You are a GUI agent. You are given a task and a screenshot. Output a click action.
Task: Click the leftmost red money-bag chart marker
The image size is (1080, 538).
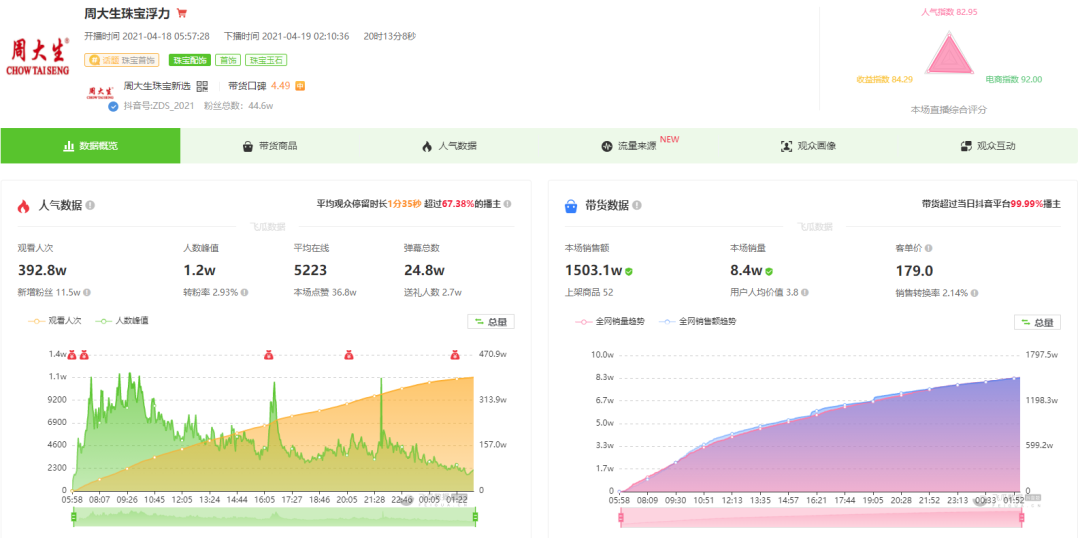[72, 355]
